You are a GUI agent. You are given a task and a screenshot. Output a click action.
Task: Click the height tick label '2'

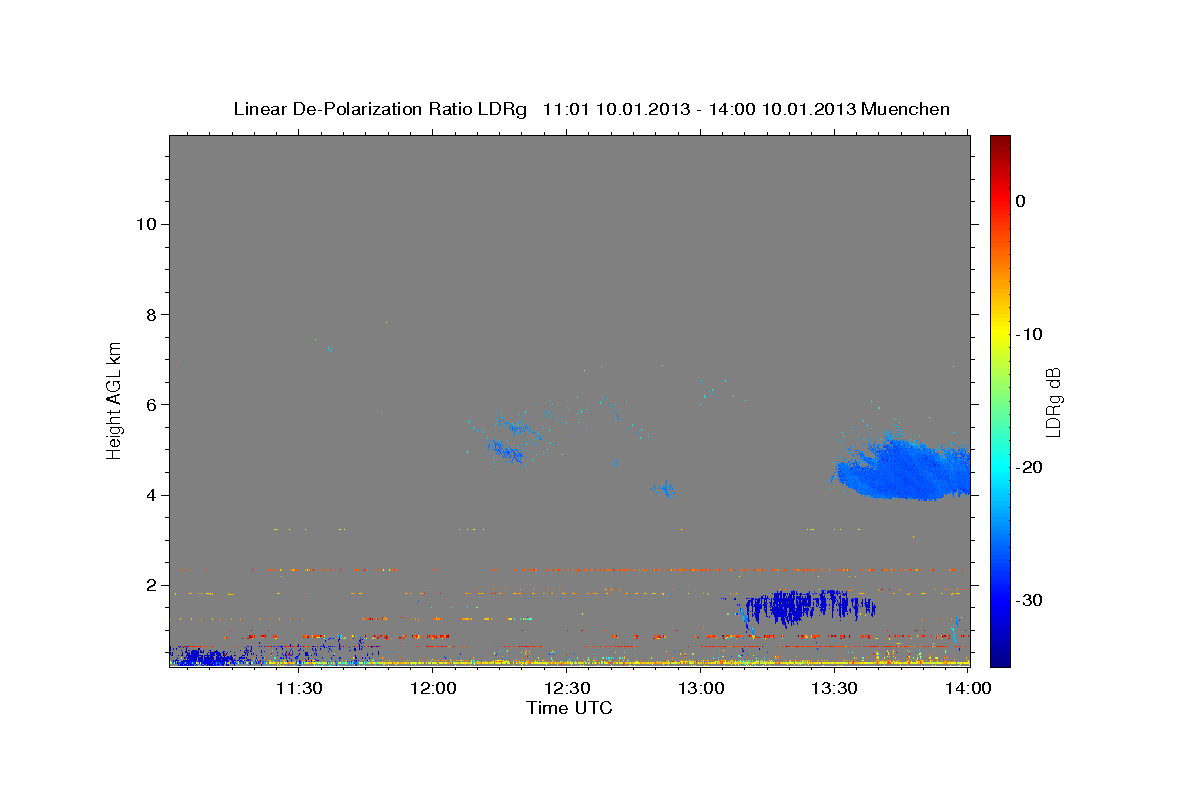pyautogui.click(x=152, y=585)
